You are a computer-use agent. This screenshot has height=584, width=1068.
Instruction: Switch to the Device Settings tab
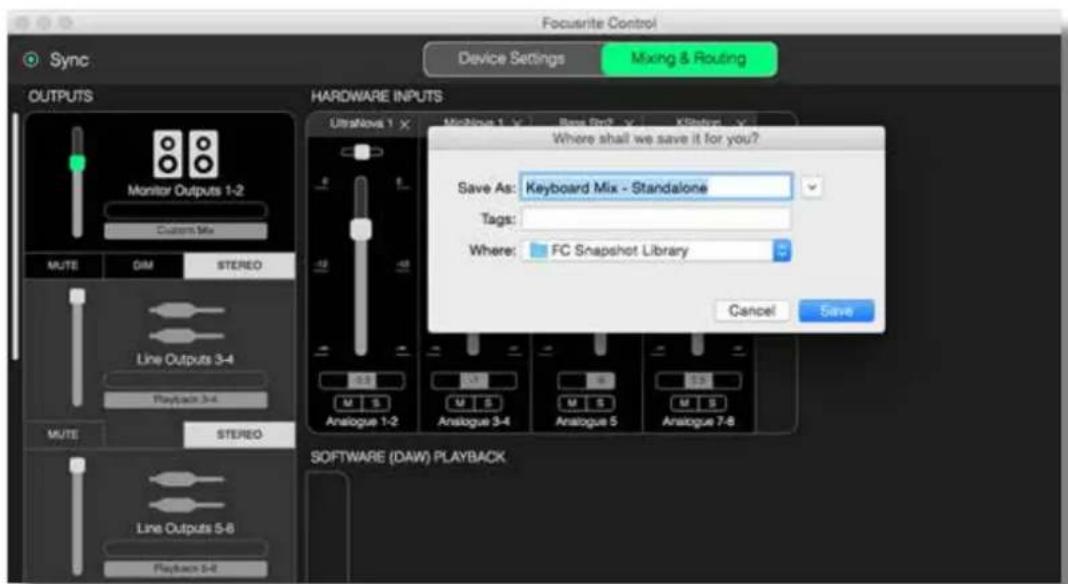pyautogui.click(x=512, y=59)
